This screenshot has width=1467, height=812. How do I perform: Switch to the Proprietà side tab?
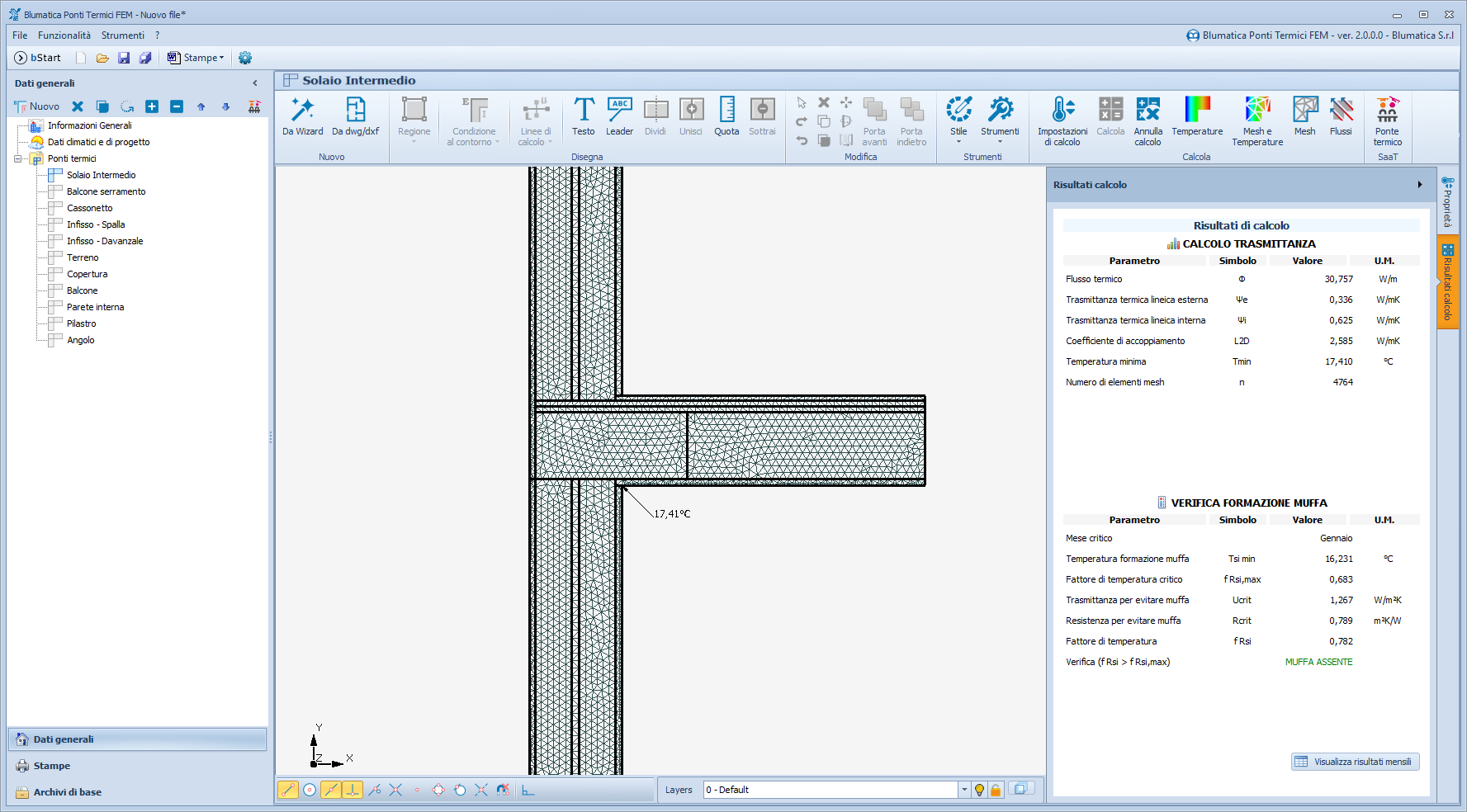1447,202
